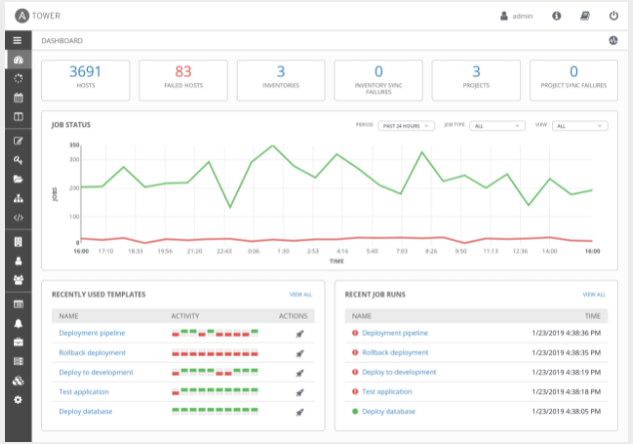Open Teams group icon in sidebar
The width and height of the screenshot is (633, 444).
coord(18,280)
